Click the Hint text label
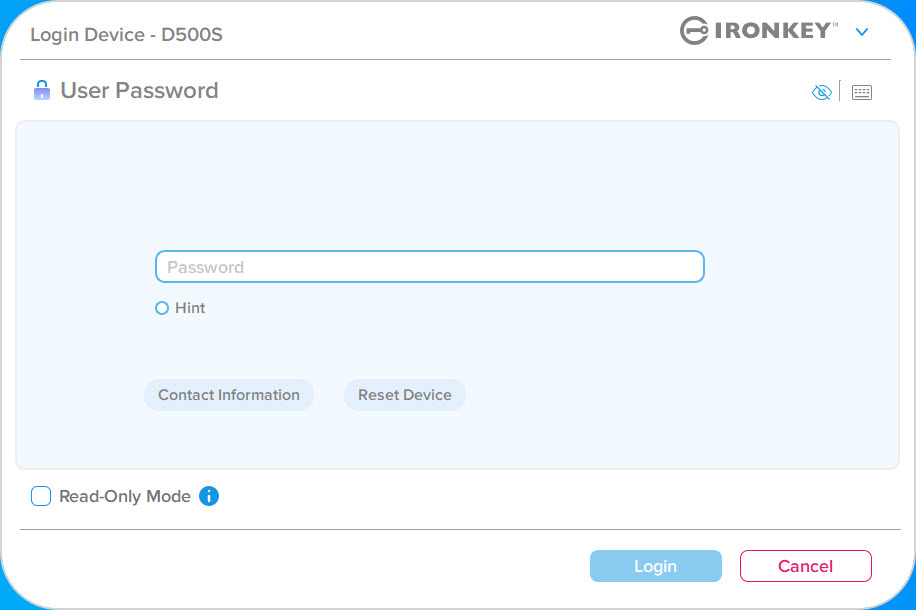 [x=190, y=308]
